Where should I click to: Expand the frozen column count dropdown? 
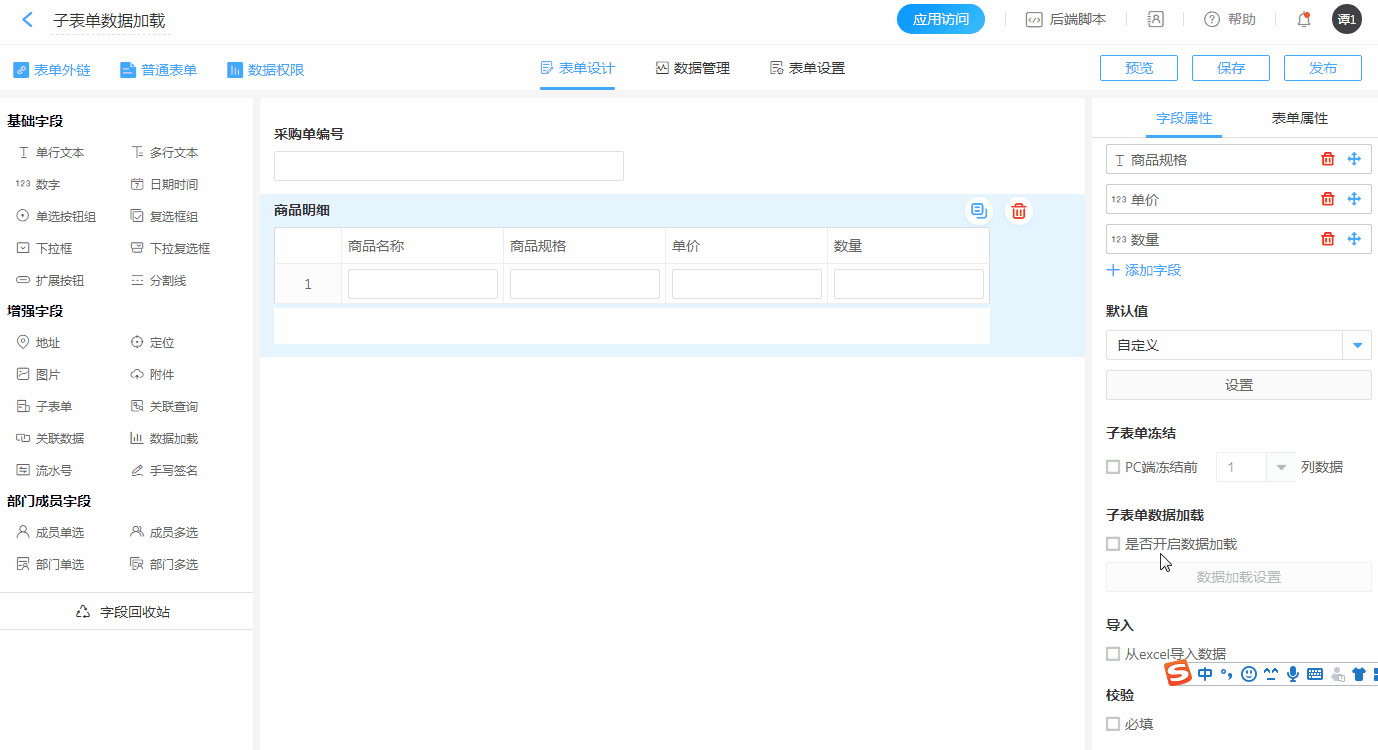point(1280,467)
